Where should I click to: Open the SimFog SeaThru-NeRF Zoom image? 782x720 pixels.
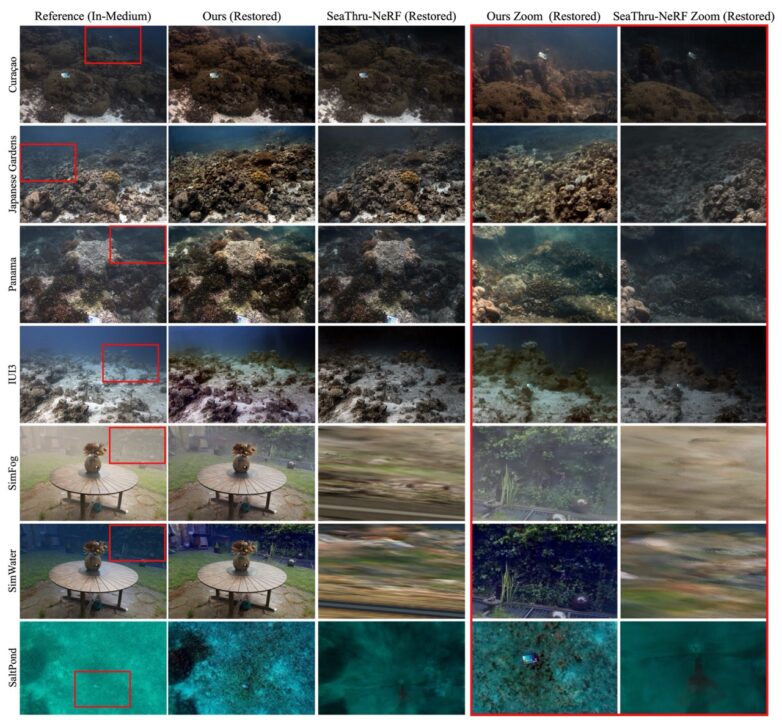[x=693, y=473]
